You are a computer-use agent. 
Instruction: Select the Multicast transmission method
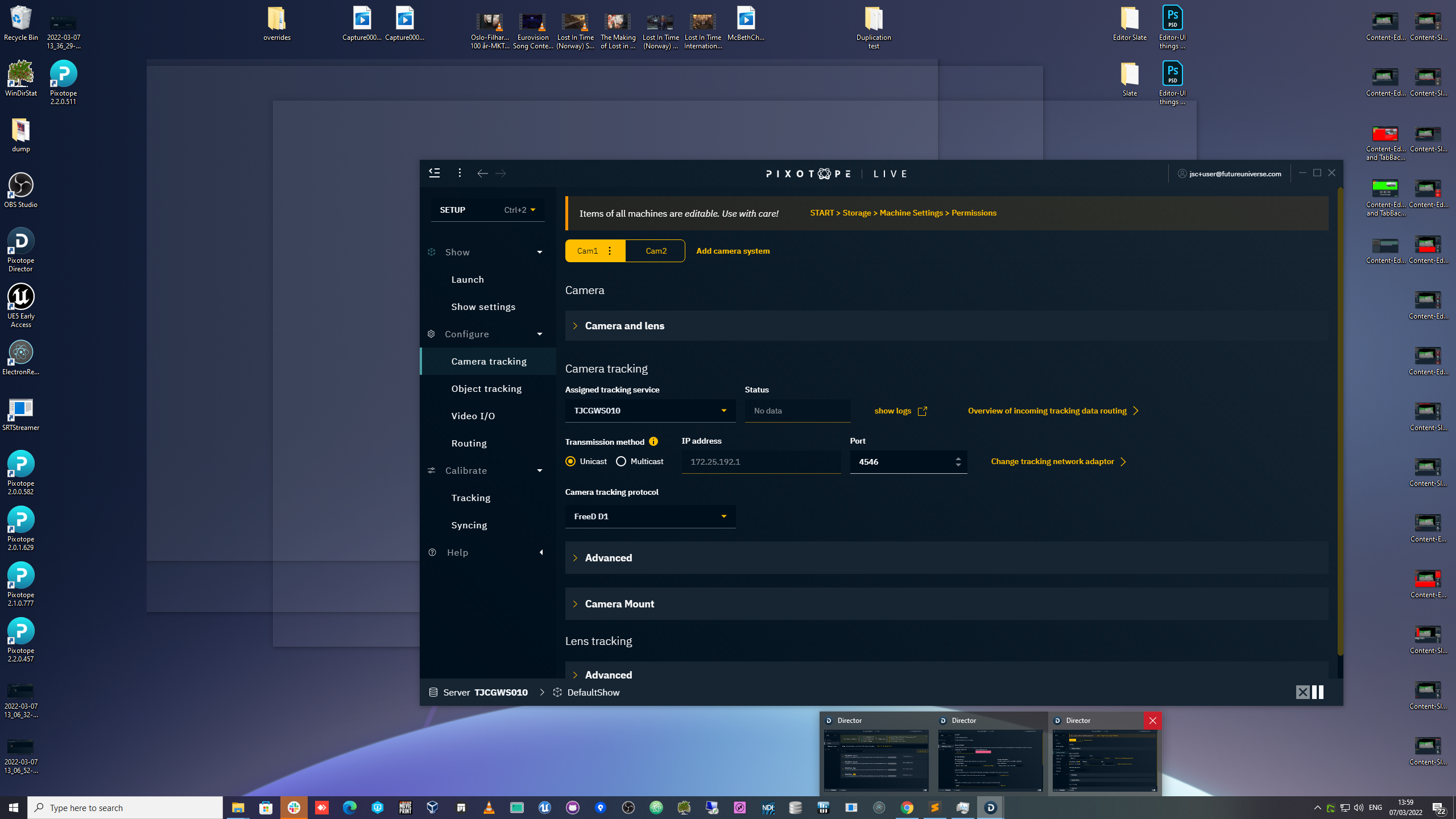coord(621,462)
